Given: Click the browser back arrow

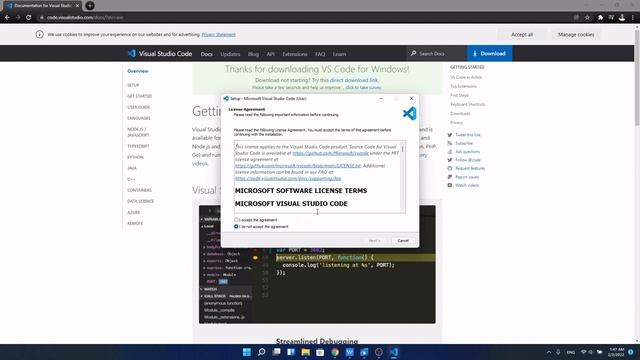Looking at the screenshot, I should tap(7, 18).
